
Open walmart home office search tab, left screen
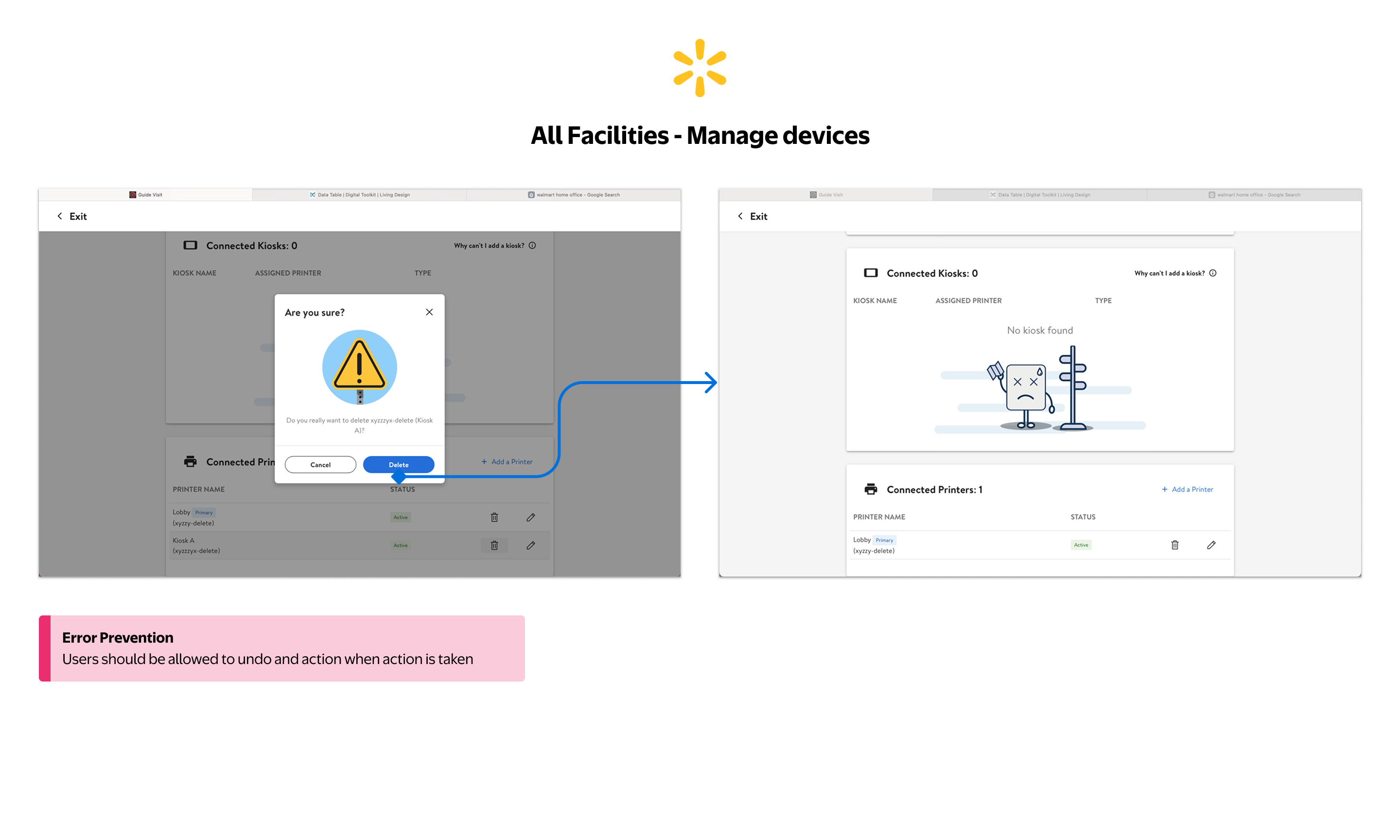(x=574, y=195)
